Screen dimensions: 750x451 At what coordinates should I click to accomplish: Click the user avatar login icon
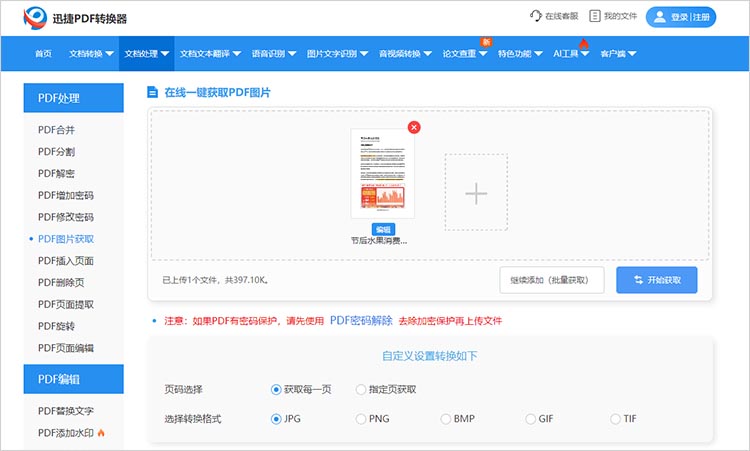[x=658, y=17]
